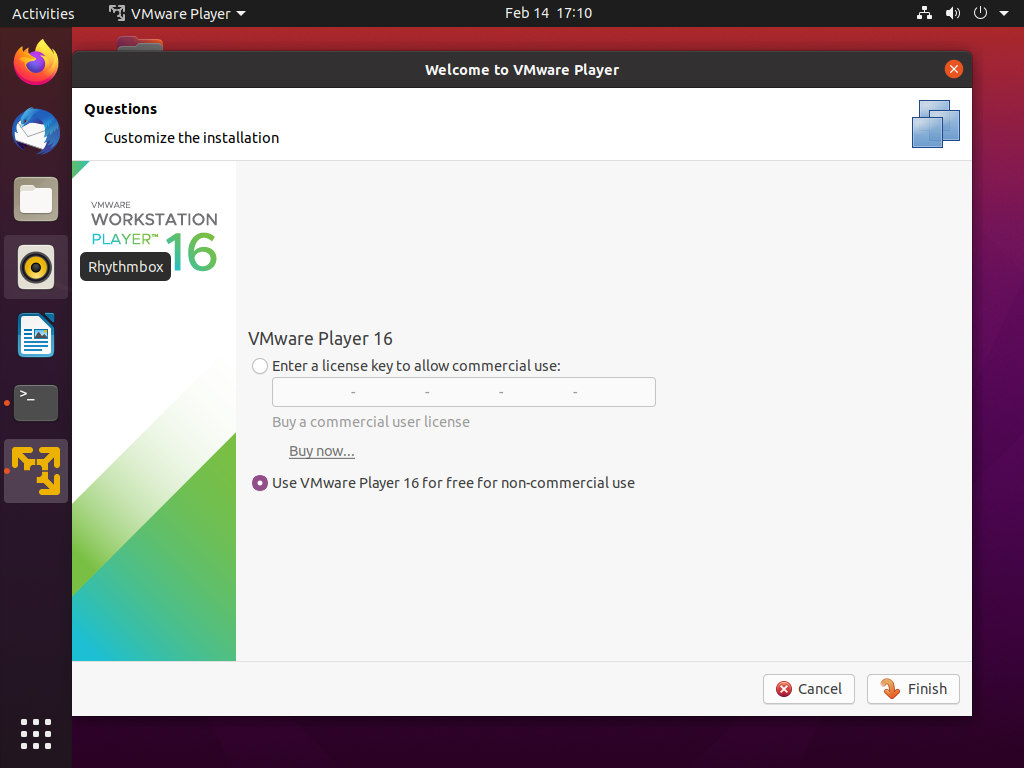
Task: Open the network status tray icon
Action: pos(924,13)
